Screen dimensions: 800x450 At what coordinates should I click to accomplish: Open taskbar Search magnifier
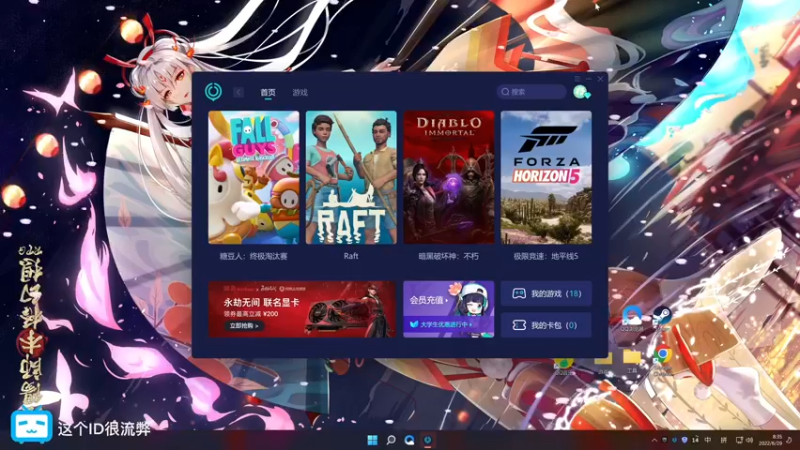tap(391, 440)
